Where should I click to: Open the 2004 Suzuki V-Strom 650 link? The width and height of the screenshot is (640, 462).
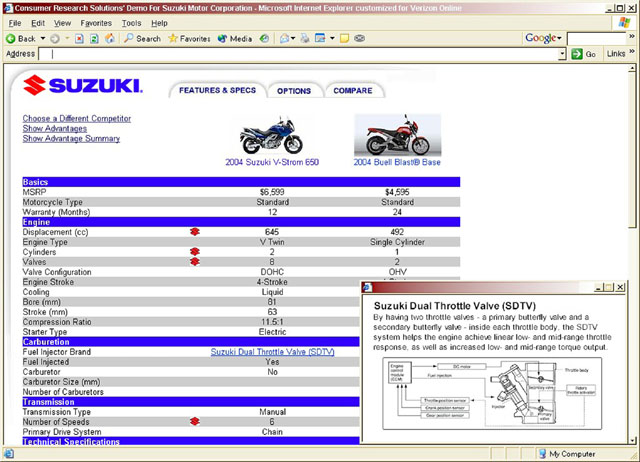click(x=272, y=162)
